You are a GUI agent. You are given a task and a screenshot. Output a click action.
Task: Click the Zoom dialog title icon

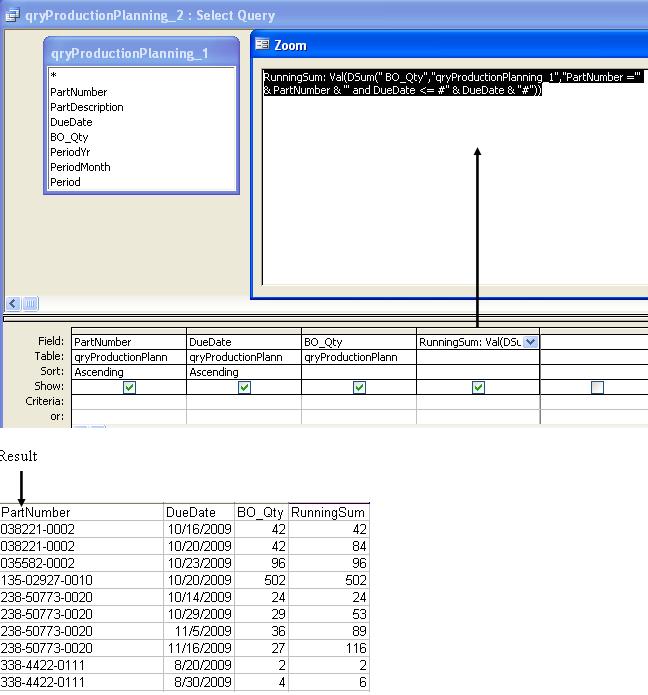pyautogui.click(x=262, y=44)
